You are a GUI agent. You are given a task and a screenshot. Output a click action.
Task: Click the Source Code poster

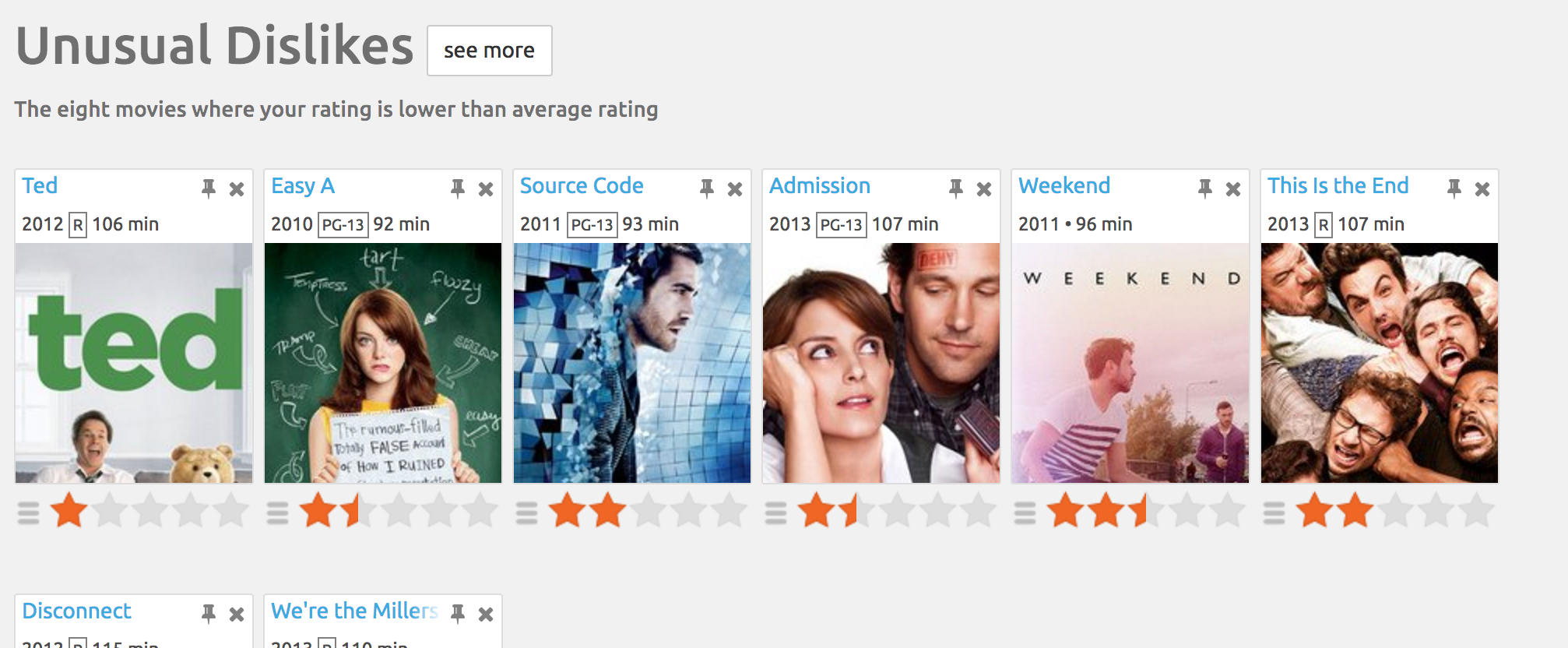pyautogui.click(x=632, y=362)
